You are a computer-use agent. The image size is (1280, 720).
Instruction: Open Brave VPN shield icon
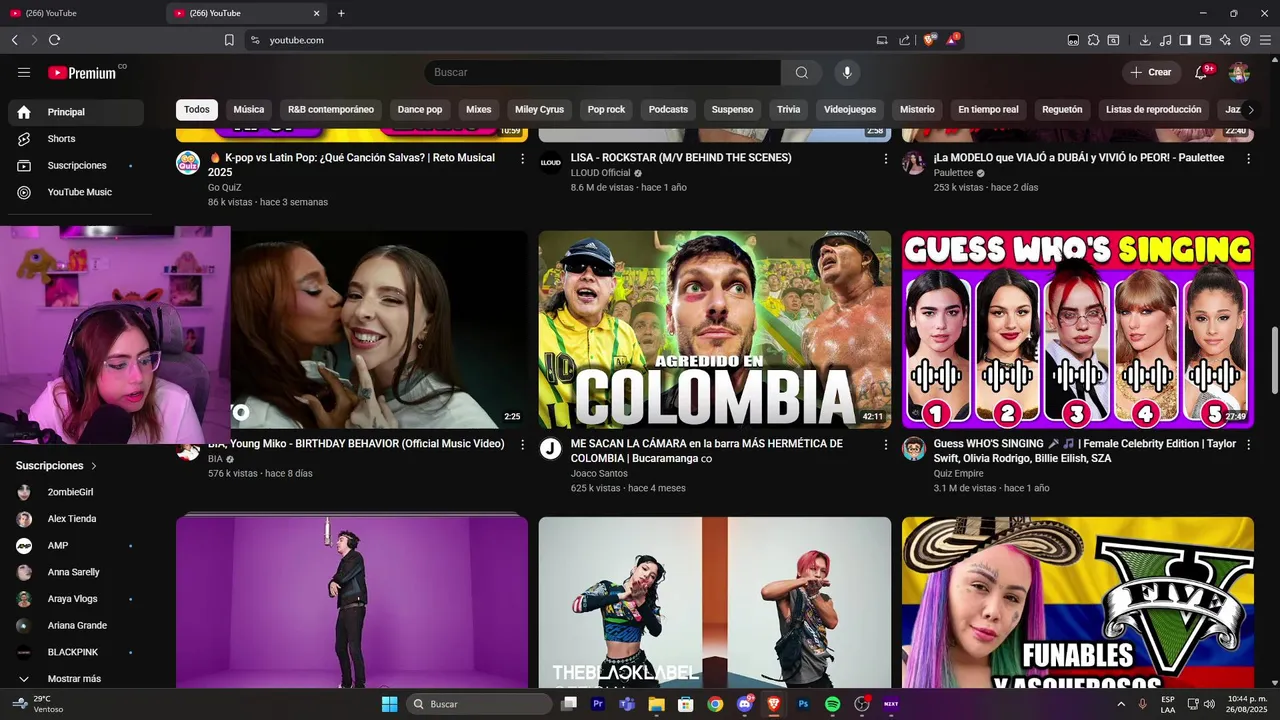[1245, 40]
